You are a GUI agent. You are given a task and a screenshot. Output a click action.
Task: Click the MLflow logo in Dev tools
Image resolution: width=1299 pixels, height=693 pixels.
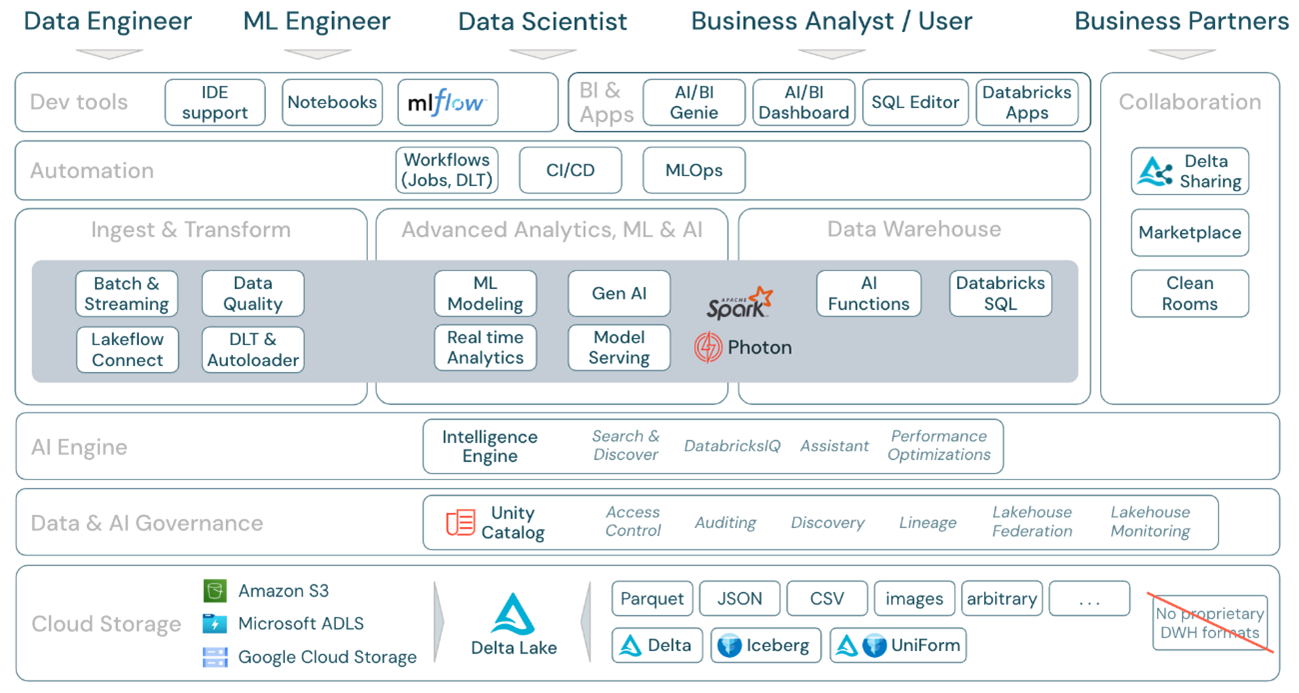pos(447,102)
